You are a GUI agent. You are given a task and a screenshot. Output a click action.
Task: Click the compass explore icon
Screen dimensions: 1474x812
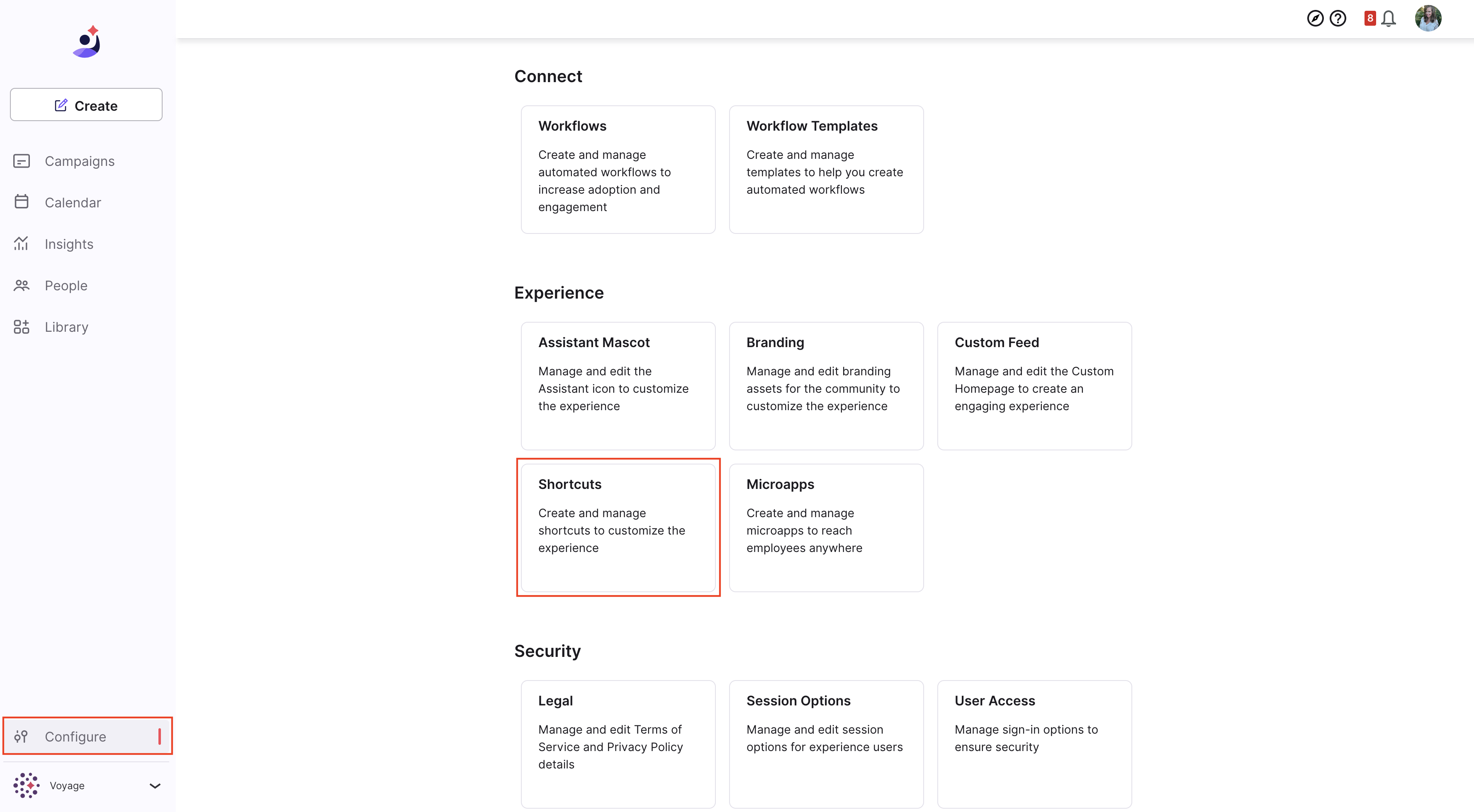[x=1315, y=19]
